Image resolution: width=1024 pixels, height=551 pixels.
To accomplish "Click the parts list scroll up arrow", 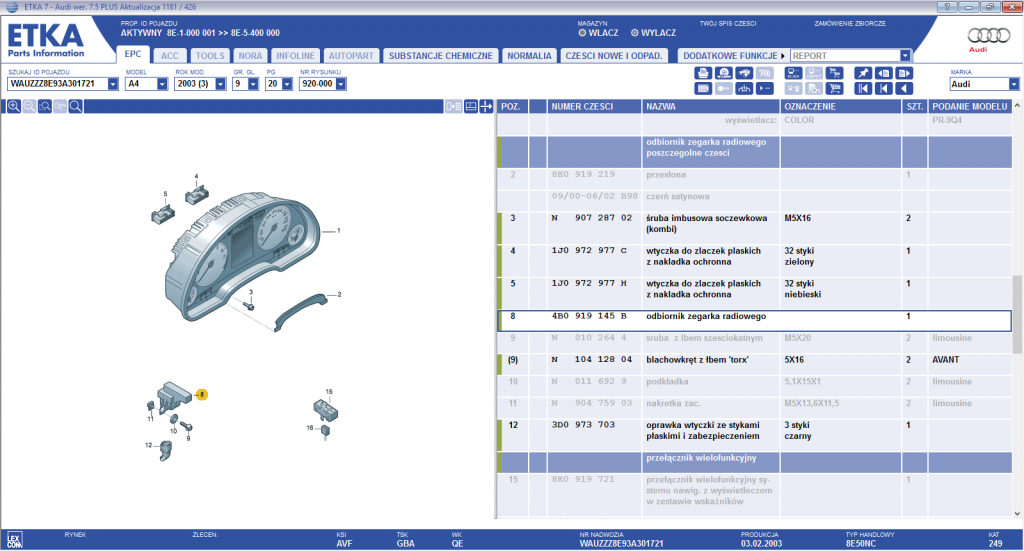I will click(1017, 106).
